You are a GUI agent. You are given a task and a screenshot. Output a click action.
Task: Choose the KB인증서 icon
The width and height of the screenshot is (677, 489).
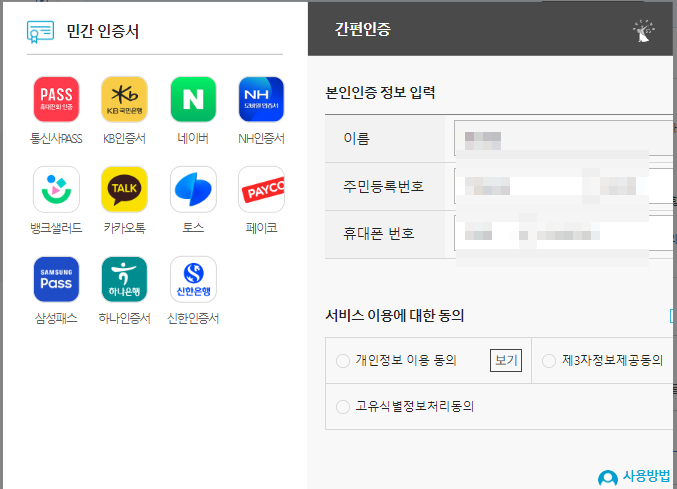(x=124, y=99)
